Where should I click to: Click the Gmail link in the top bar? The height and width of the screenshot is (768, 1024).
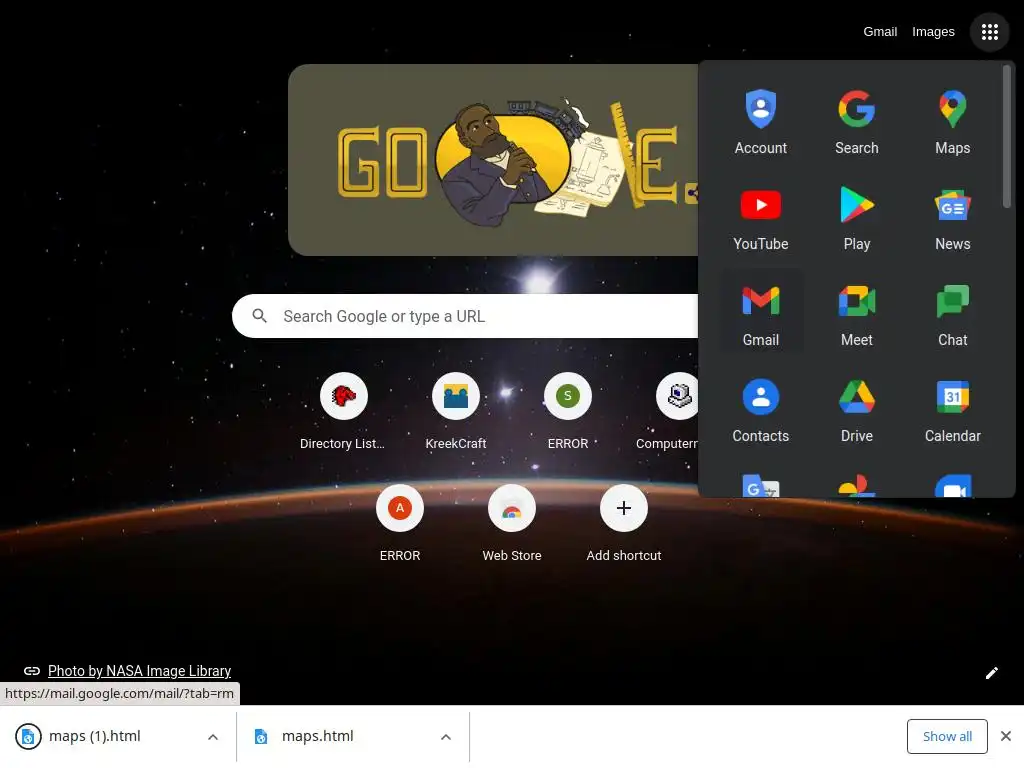pos(880,31)
